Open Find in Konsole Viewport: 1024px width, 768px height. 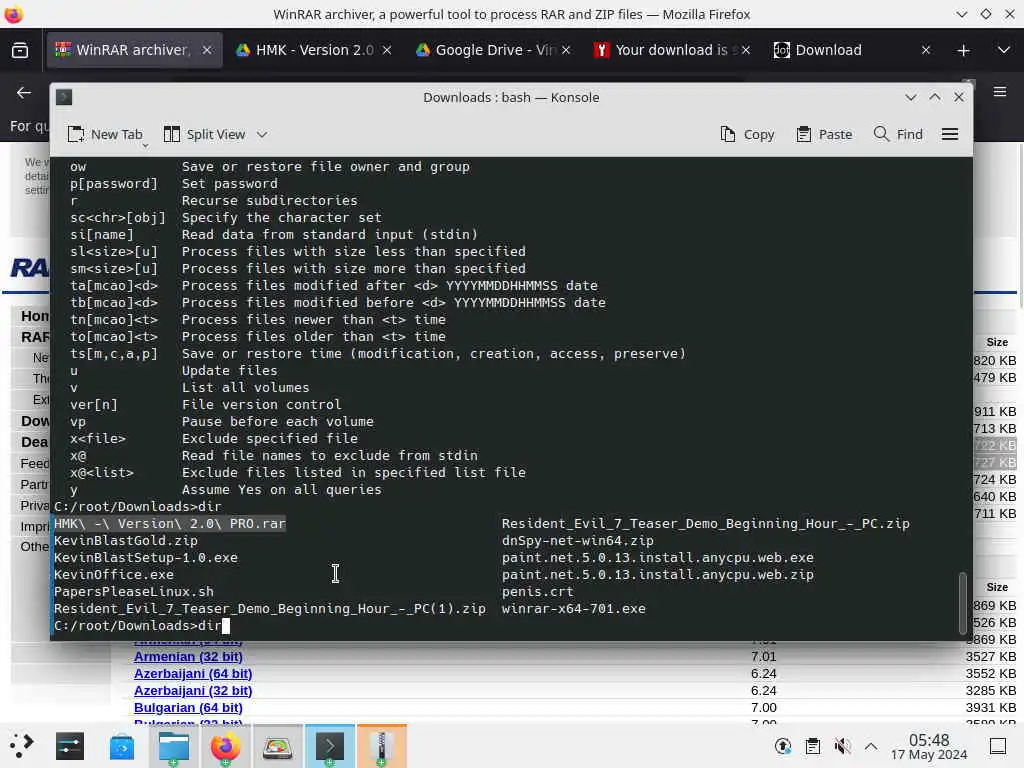pyautogui.click(x=898, y=135)
